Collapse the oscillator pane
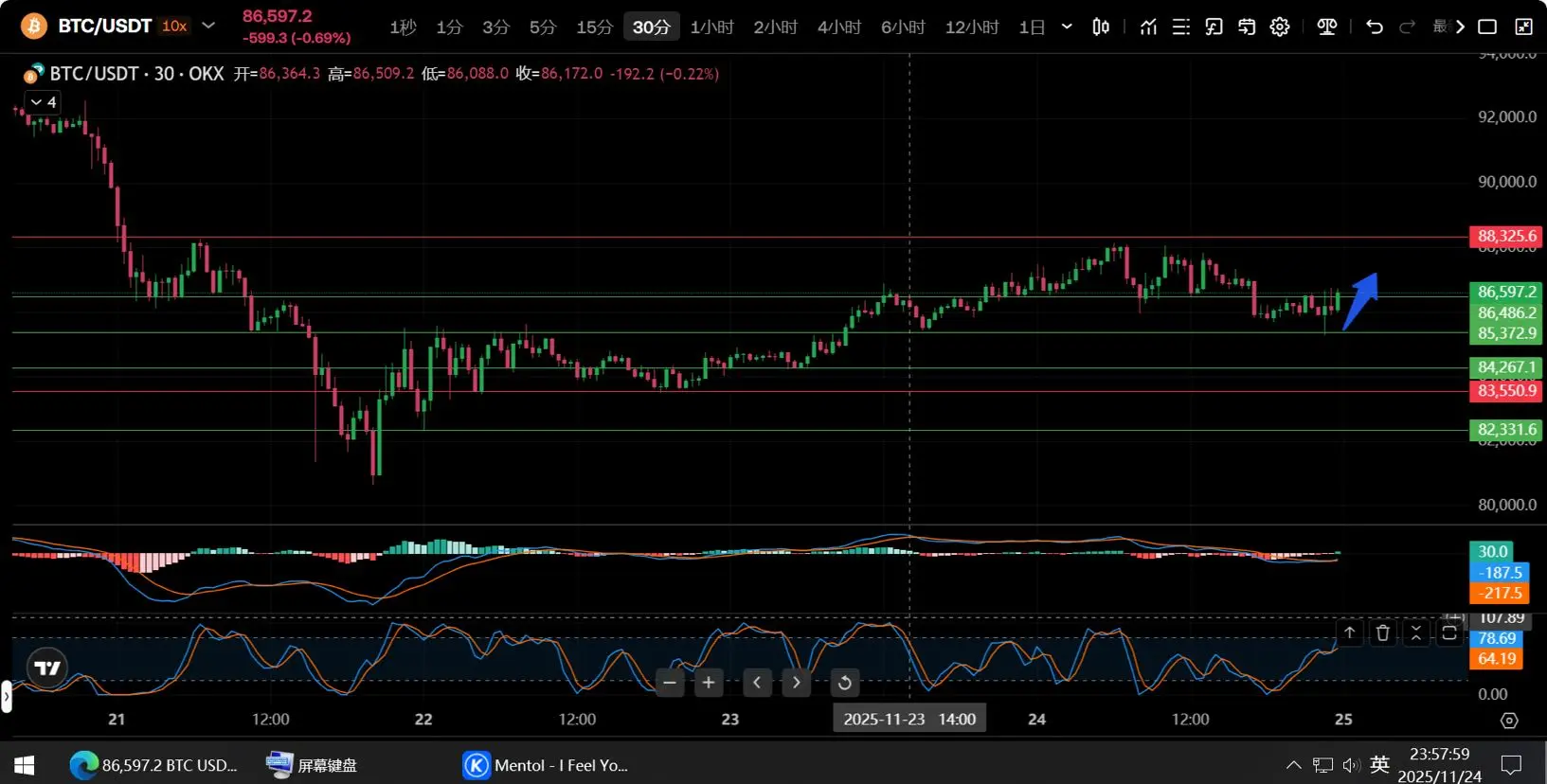Screen dimensions: 1547x784 tap(1415, 633)
